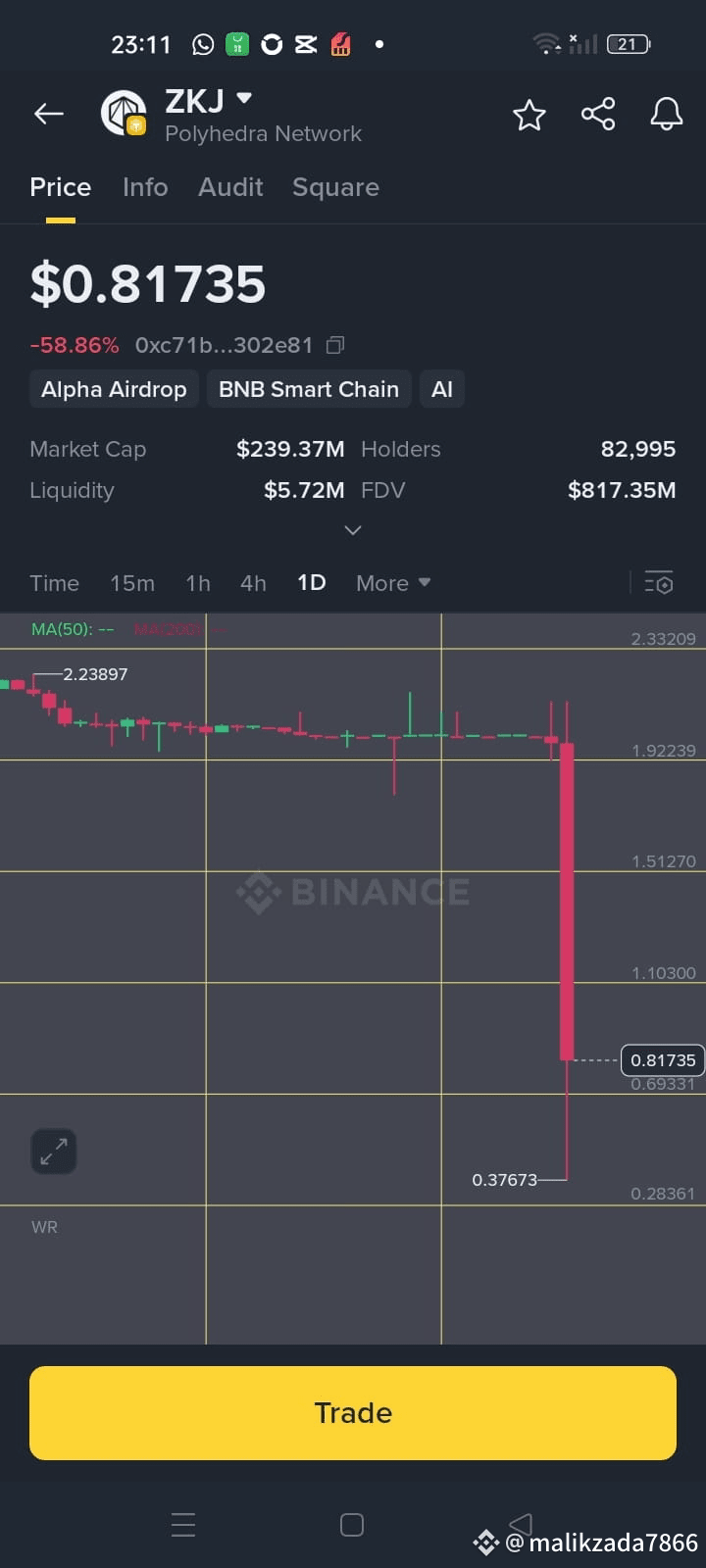Viewport: 706px width, 1568px height.
Task: Copy the contract address 0xc71b...302e81
Action: tap(335, 345)
